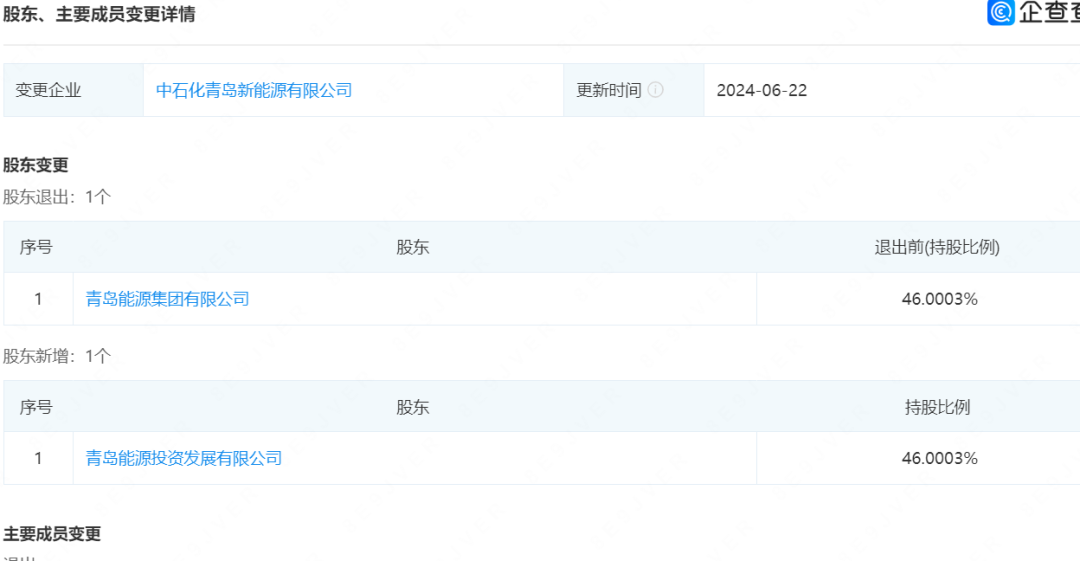This screenshot has height=561, width=1080.
Task: Select the 股东变更 section heading
Action: [36, 165]
